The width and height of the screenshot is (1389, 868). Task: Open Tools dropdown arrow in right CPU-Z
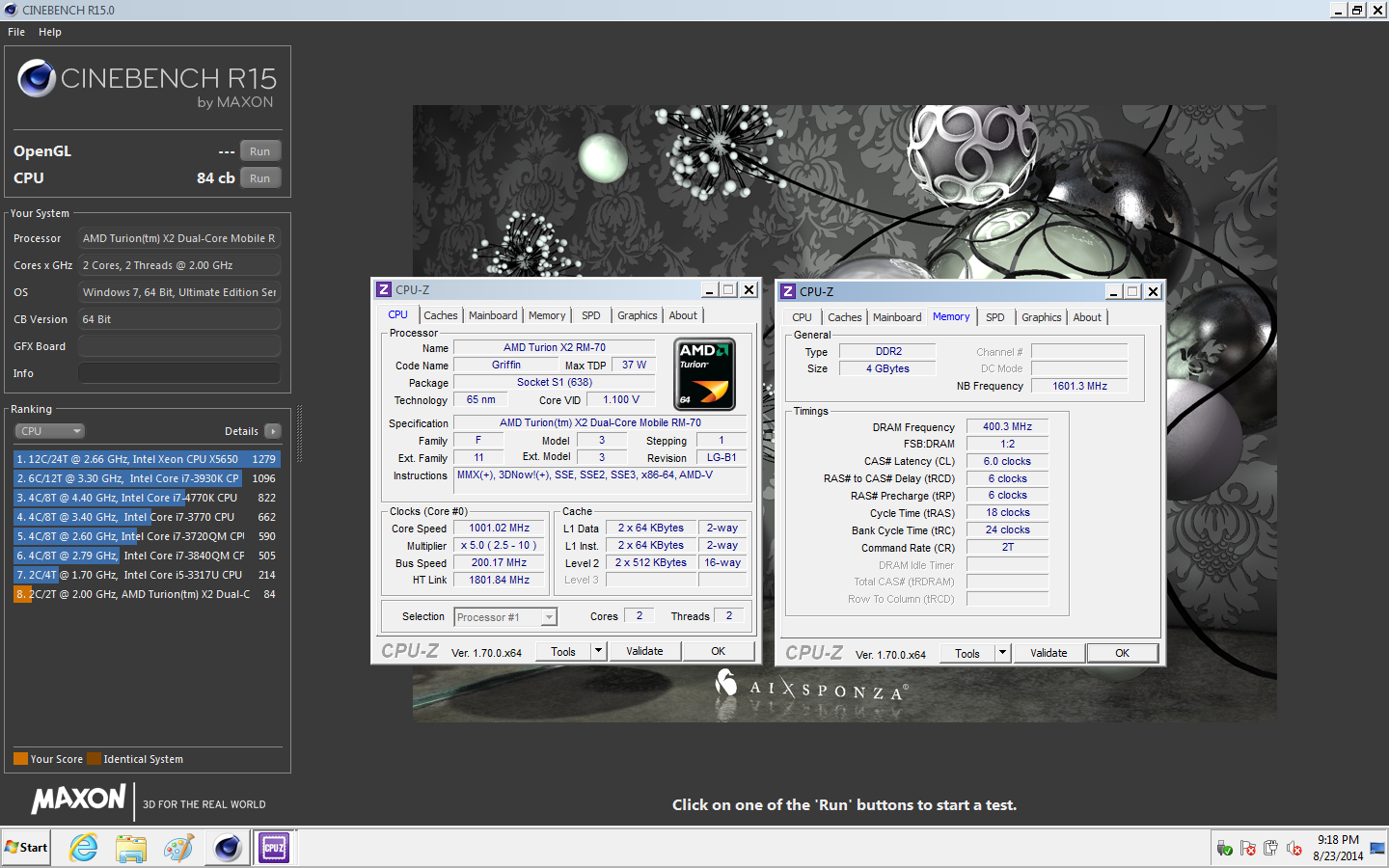(1003, 654)
